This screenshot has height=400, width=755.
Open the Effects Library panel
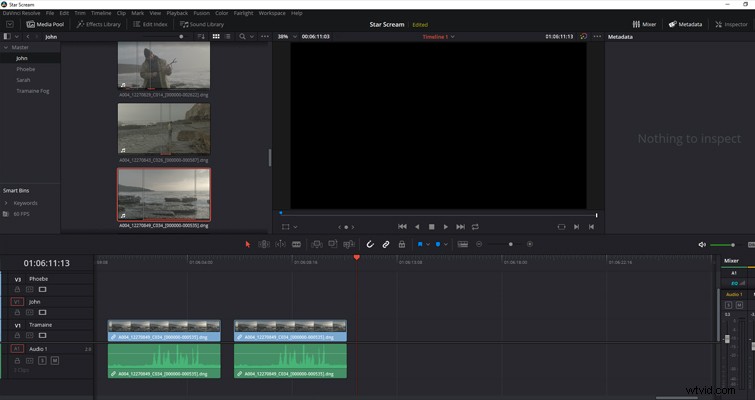[x=99, y=24]
